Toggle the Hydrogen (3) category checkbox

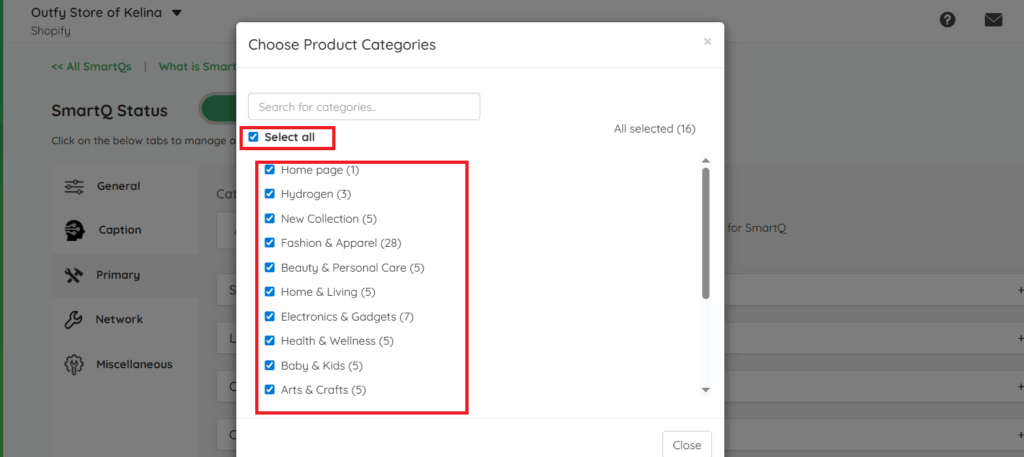(x=270, y=194)
